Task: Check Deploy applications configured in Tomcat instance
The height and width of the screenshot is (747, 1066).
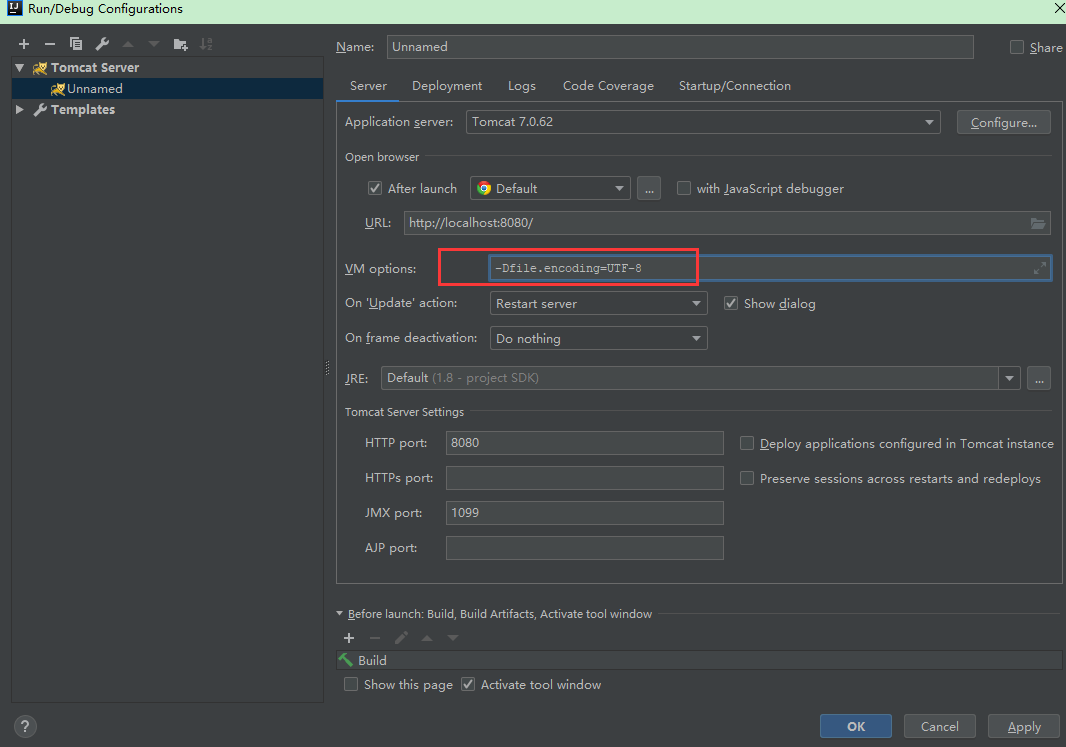Action: (x=746, y=443)
